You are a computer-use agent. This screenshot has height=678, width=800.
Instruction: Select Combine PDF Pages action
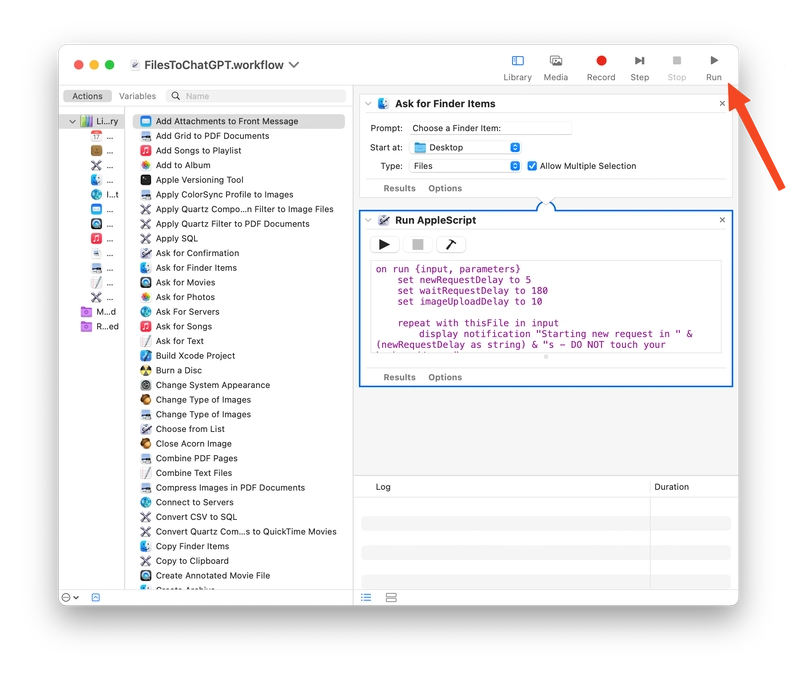click(196, 459)
